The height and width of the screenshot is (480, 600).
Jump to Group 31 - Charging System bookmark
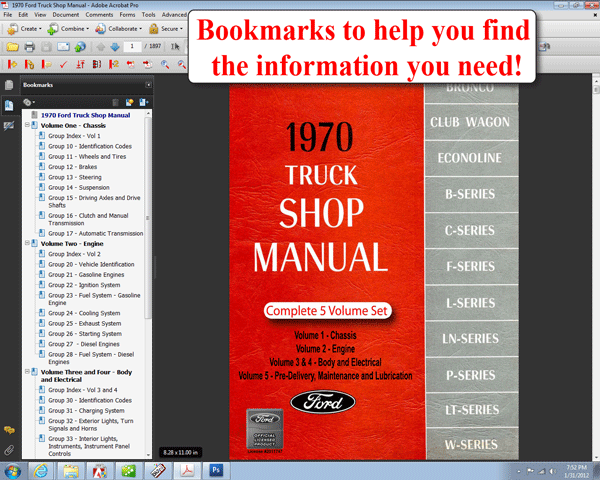pyautogui.click(x=86, y=410)
